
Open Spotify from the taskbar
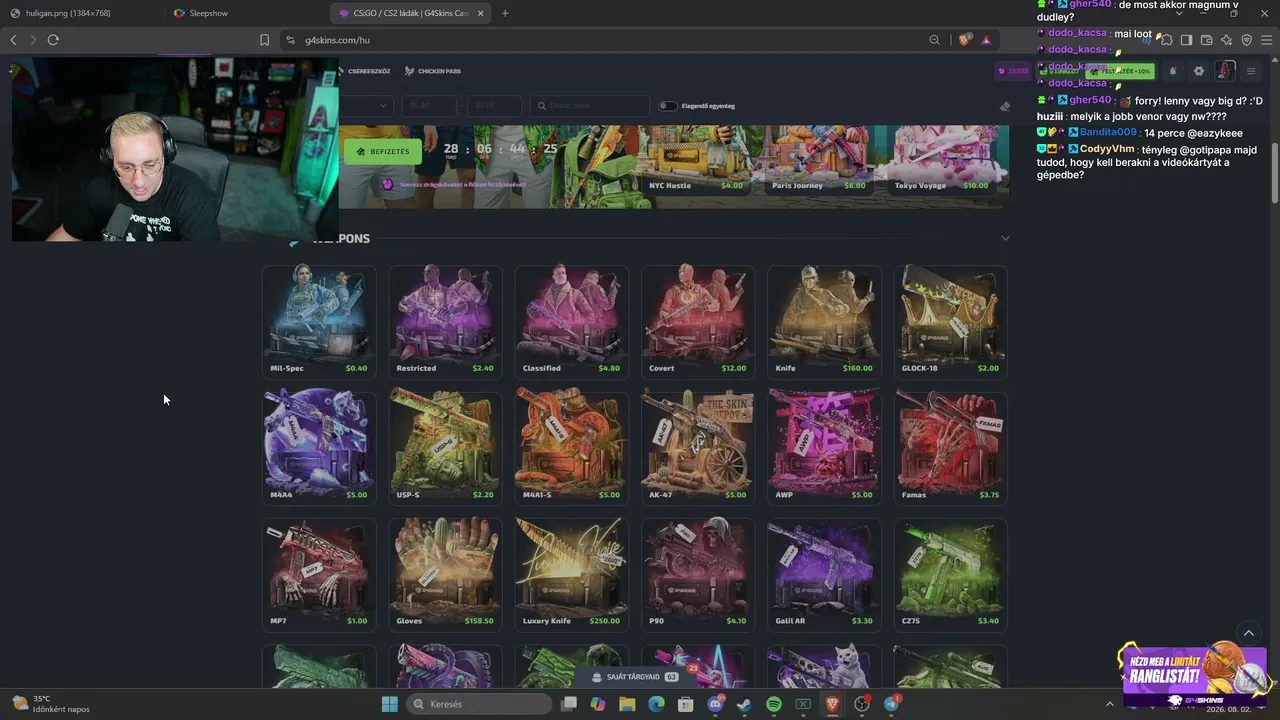point(774,704)
